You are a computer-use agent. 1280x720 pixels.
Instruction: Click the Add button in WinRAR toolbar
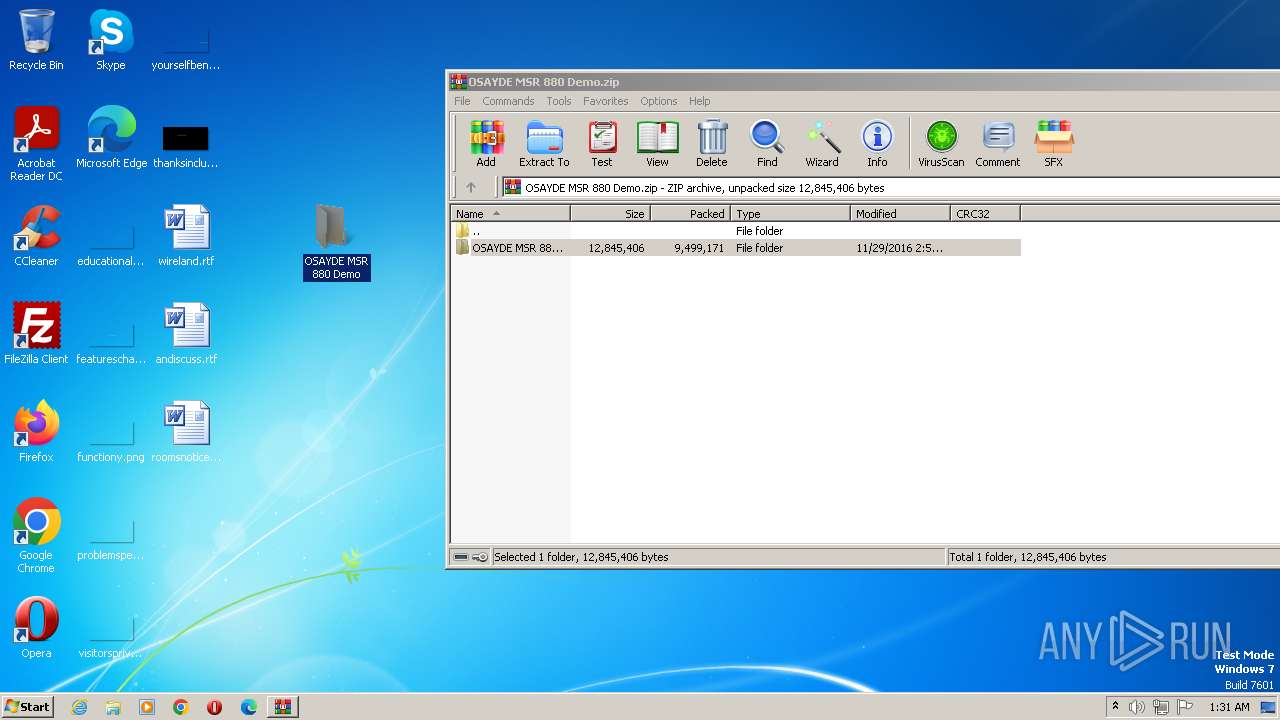pos(486,144)
